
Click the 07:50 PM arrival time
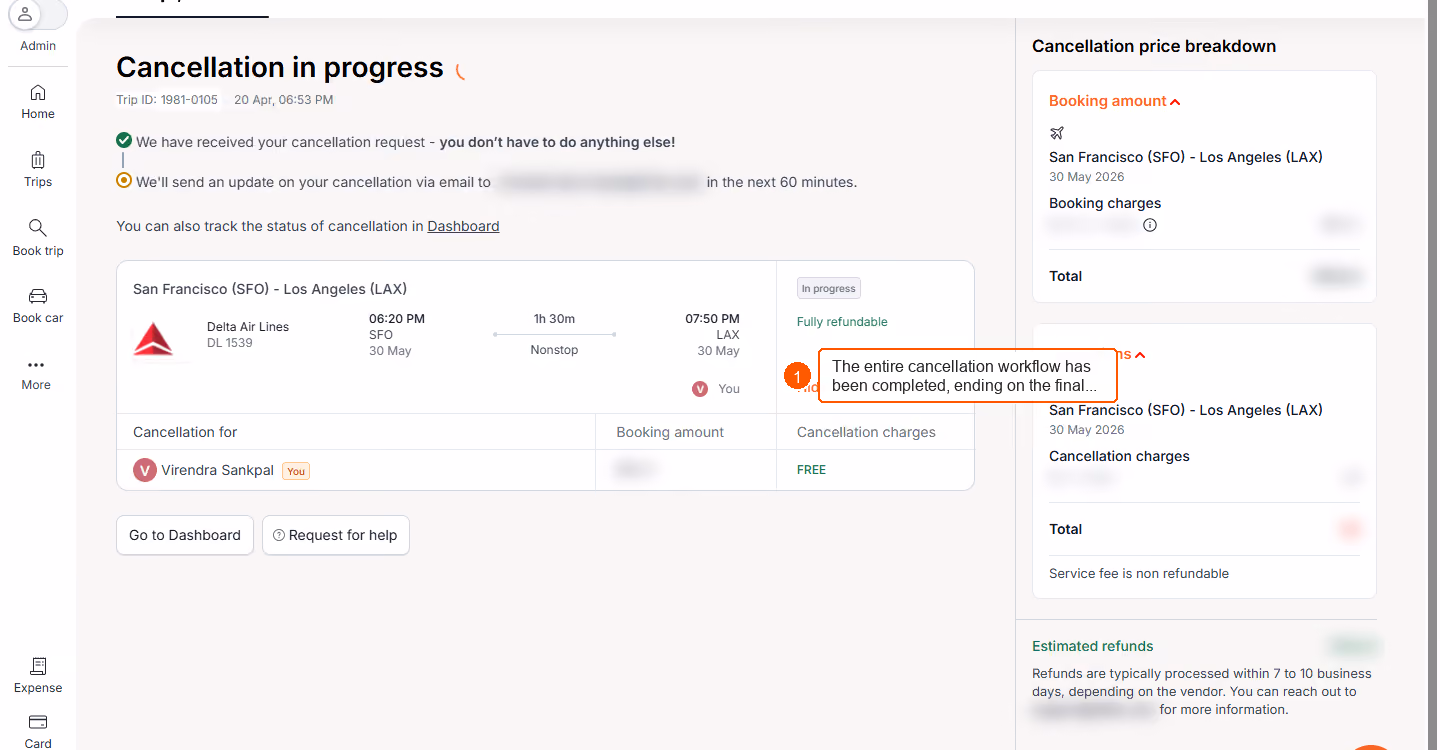tap(712, 319)
